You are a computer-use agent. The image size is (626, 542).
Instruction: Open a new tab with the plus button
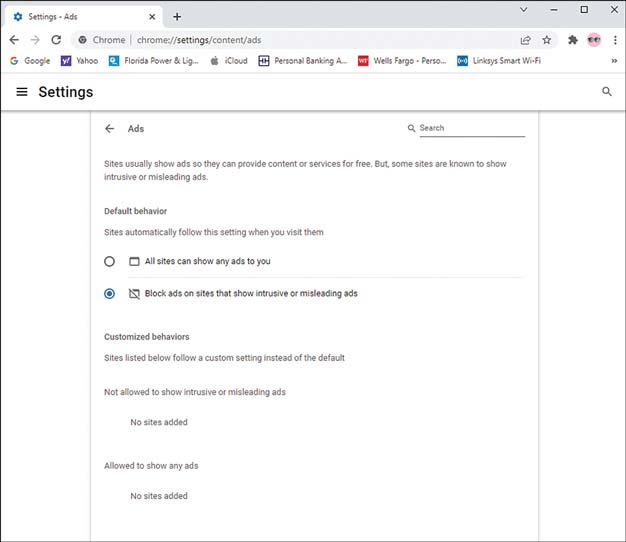177,17
